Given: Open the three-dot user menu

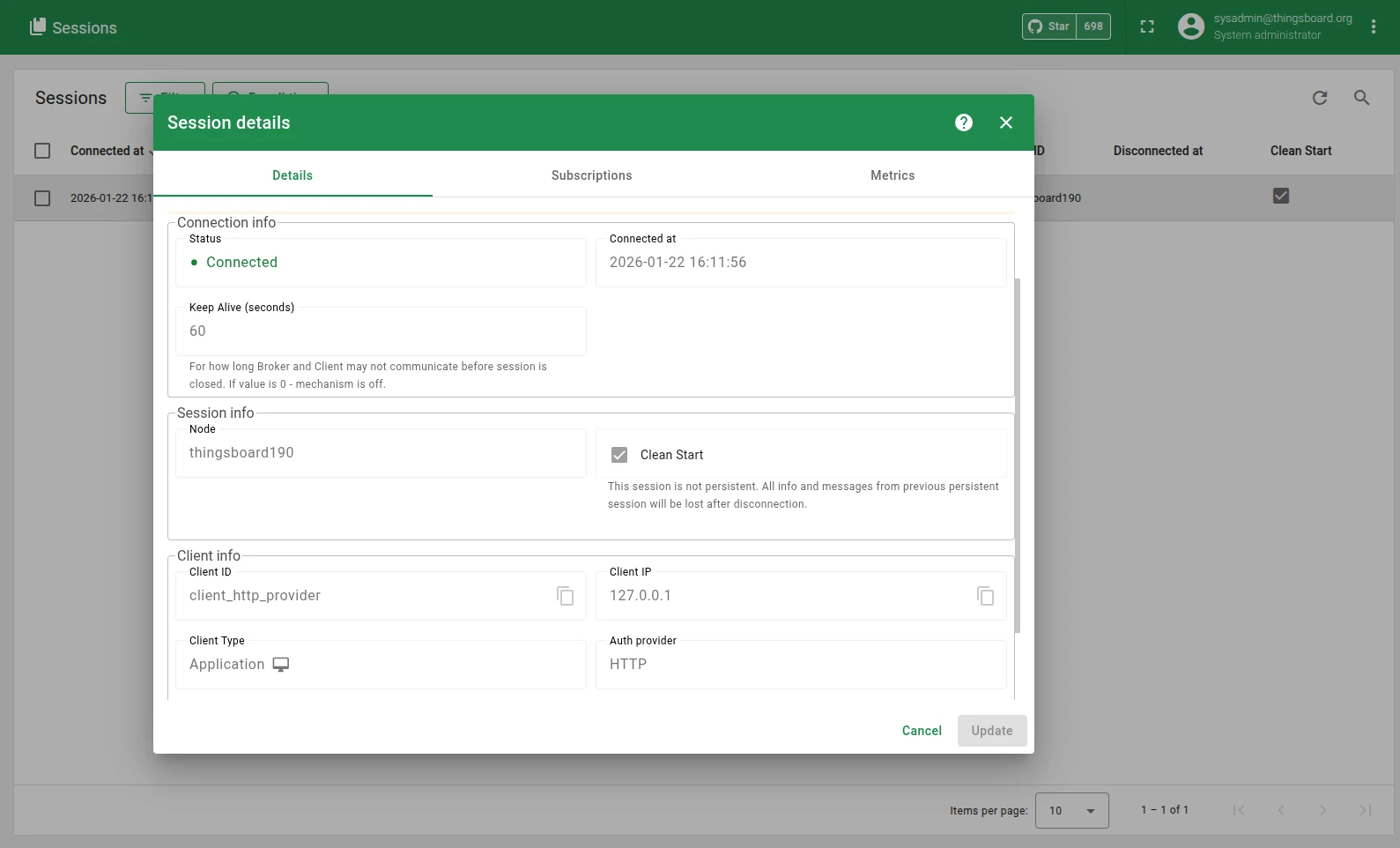Looking at the screenshot, I should coord(1374,27).
